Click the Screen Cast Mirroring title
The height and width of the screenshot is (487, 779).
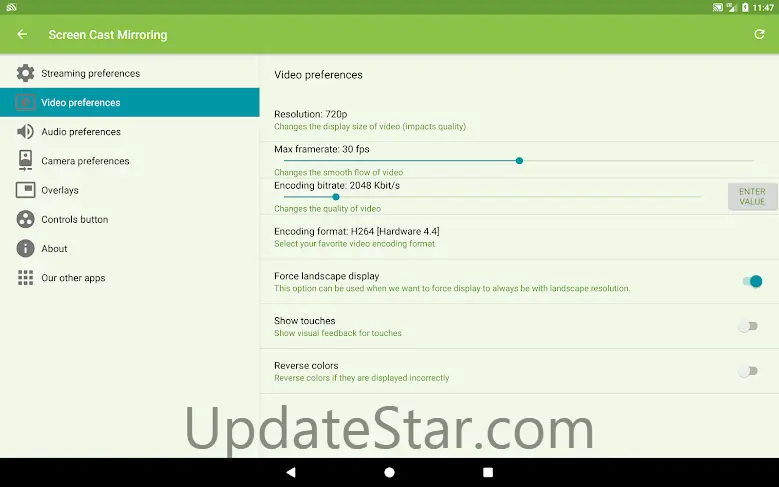coord(108,35)
